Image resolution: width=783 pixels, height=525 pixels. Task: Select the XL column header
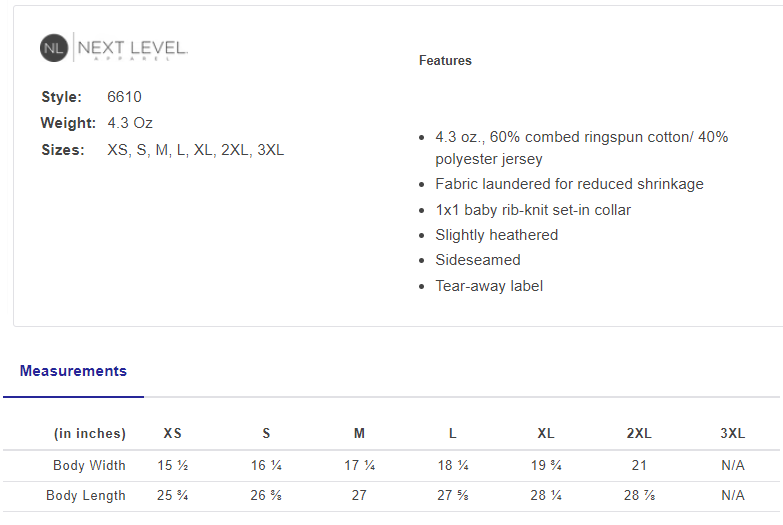tap(546, 434)
